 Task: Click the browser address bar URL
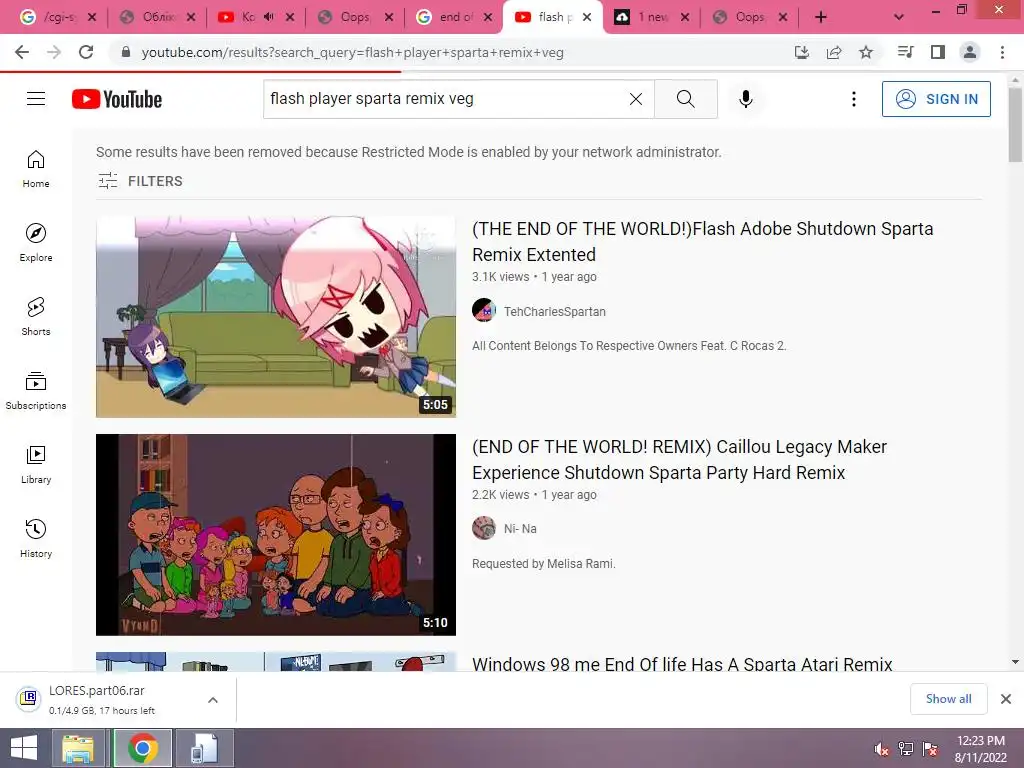click(353, 52)
